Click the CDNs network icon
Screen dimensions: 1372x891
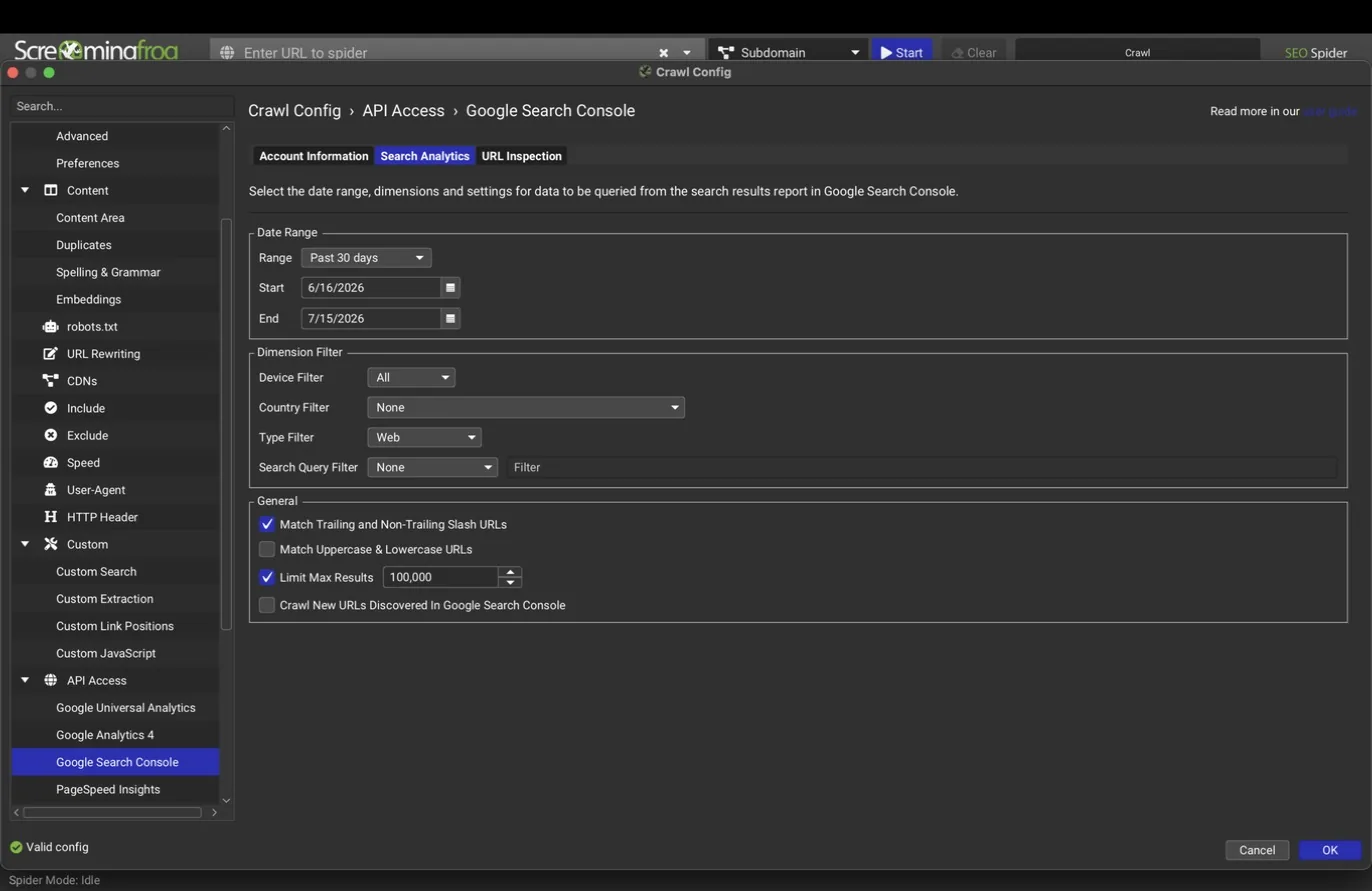(x=51, y=380)
